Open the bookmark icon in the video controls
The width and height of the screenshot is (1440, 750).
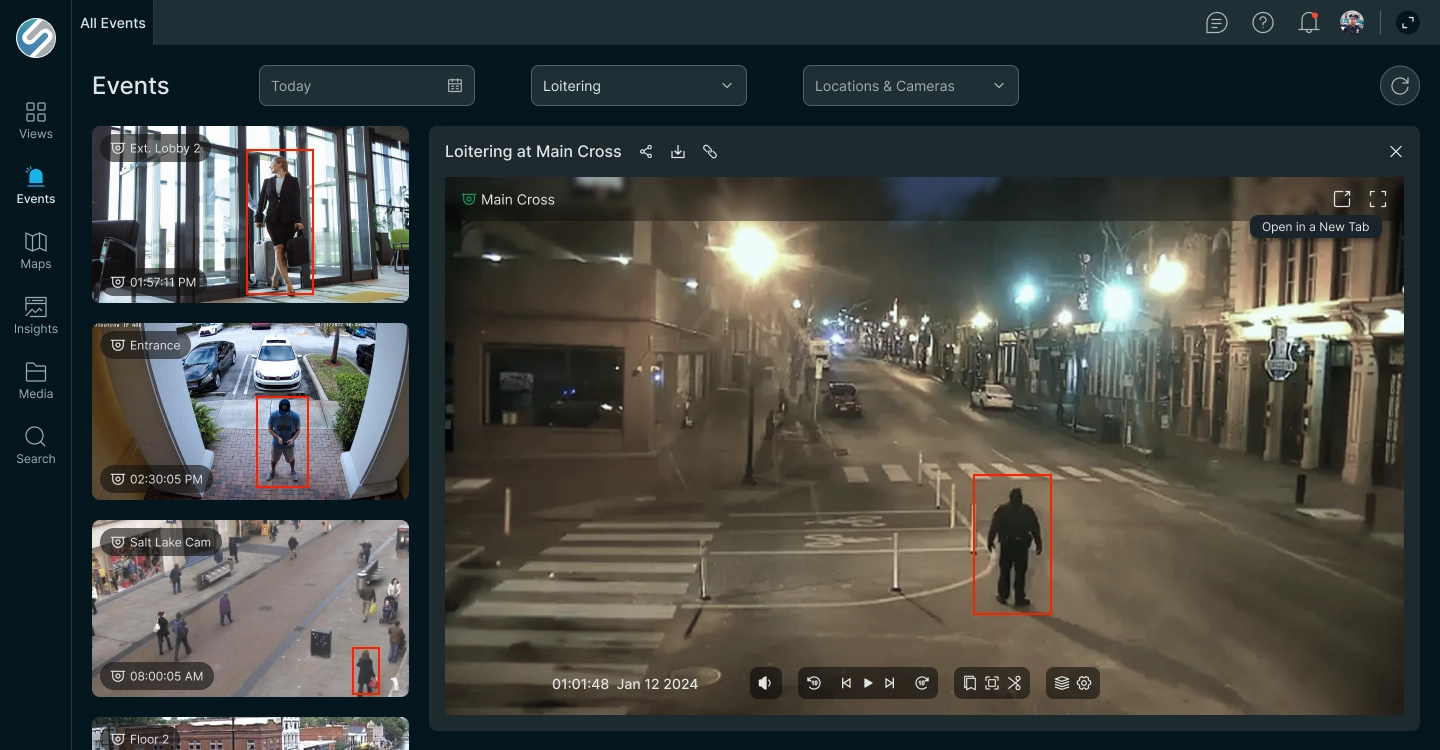tap(969, 683)
